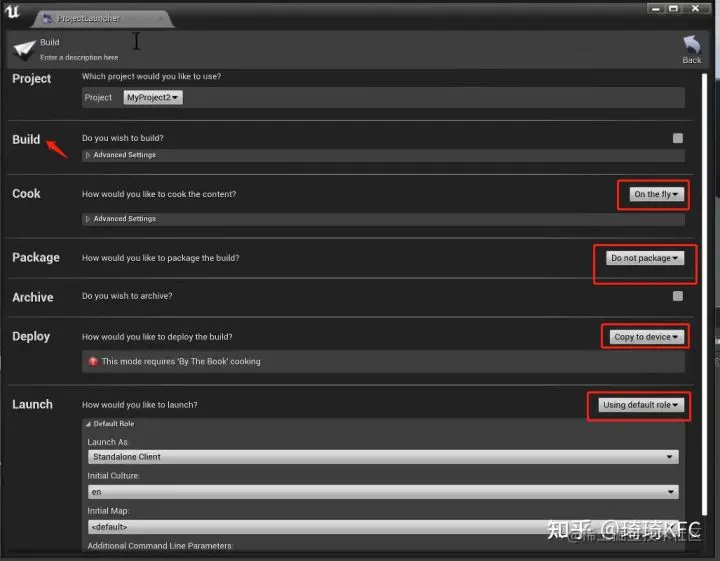Close the ProjectLauncher tab
This screenshot has width=720, height=561.
[x=161, y=18]
